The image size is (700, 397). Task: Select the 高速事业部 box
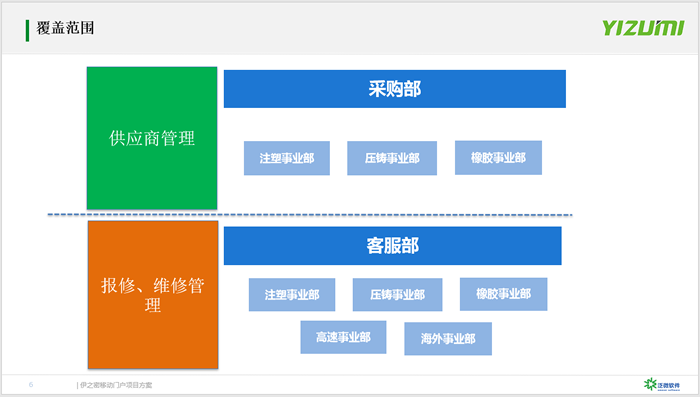343,337
